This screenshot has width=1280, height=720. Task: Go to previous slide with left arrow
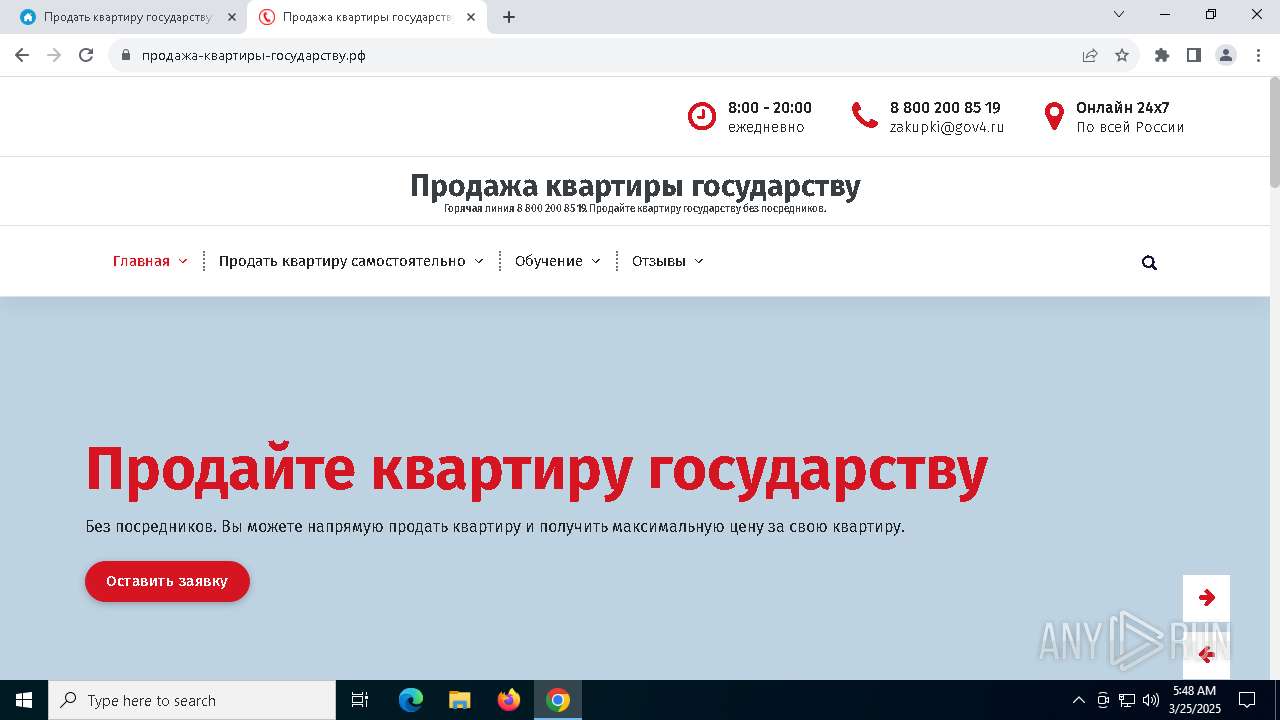click(1206, 655)
